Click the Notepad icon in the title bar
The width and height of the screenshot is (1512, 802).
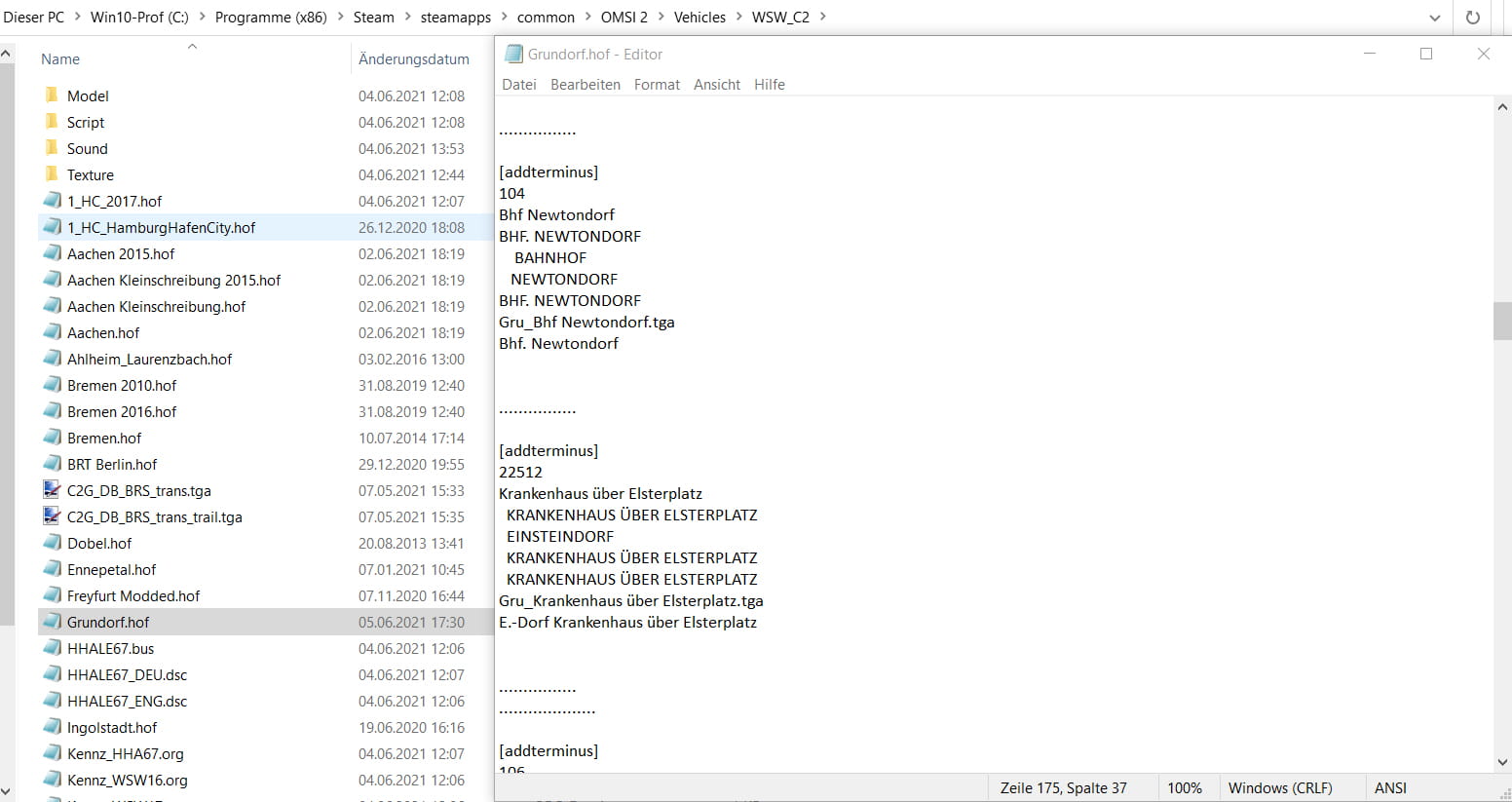(513, 55)
